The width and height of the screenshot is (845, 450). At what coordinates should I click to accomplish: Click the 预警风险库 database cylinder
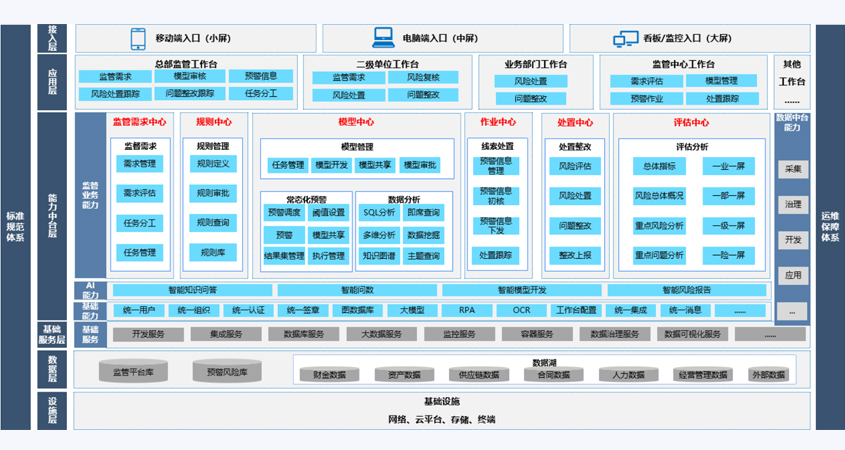[x=227, y=371]
